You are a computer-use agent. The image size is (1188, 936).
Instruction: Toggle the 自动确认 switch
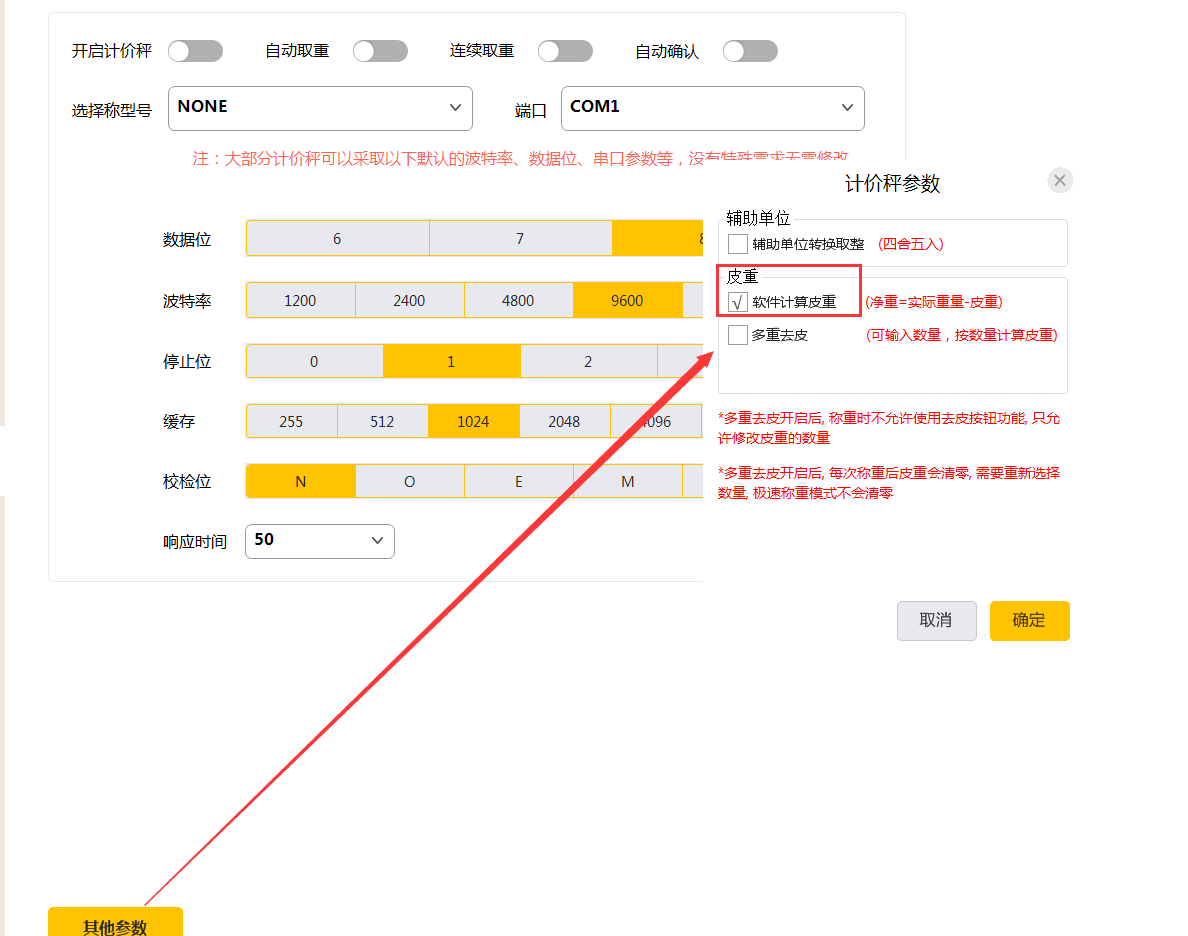(750, 51)
